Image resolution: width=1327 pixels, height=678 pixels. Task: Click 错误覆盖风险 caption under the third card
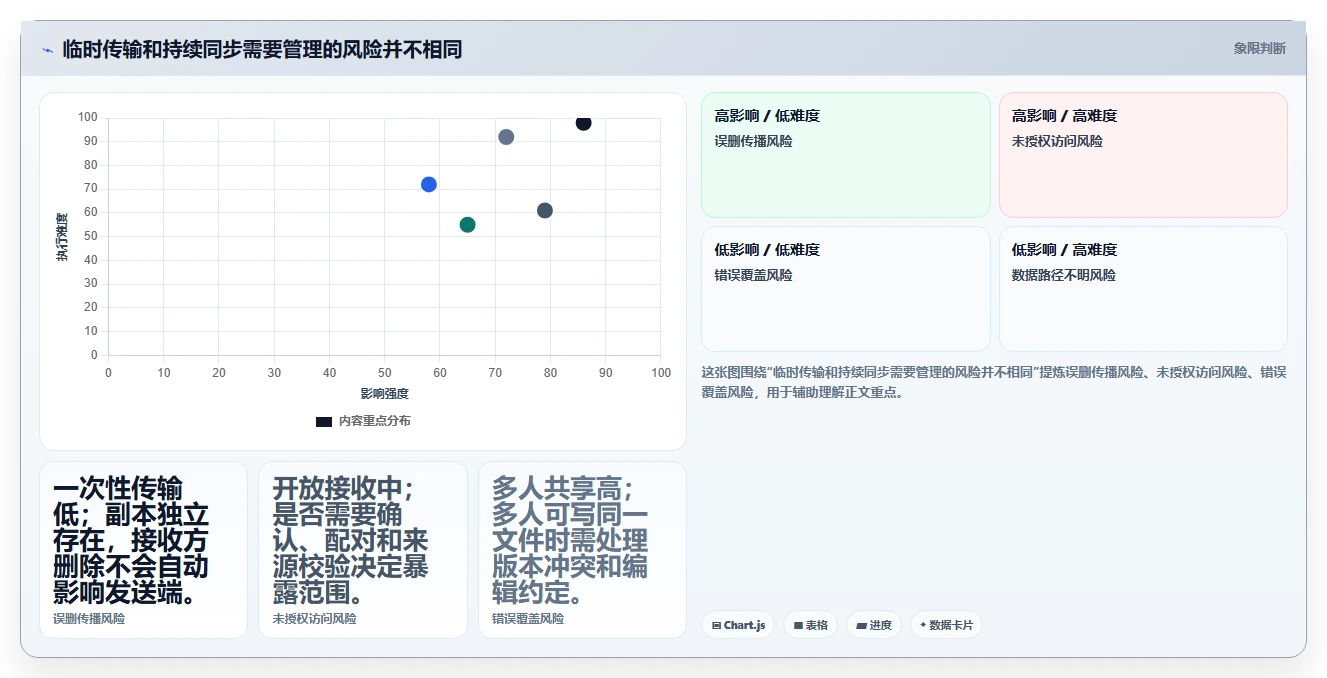point(528,619)
